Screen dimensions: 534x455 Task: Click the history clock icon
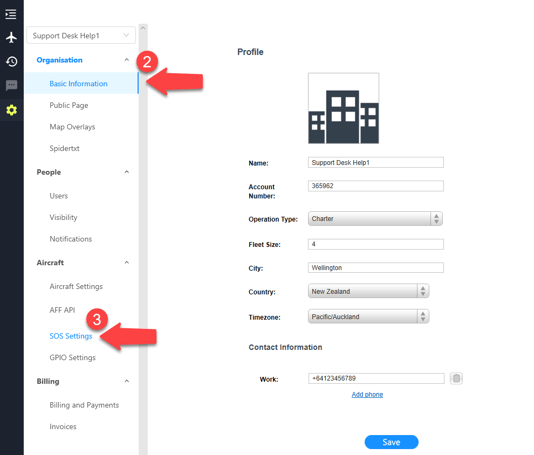point(12,62)
